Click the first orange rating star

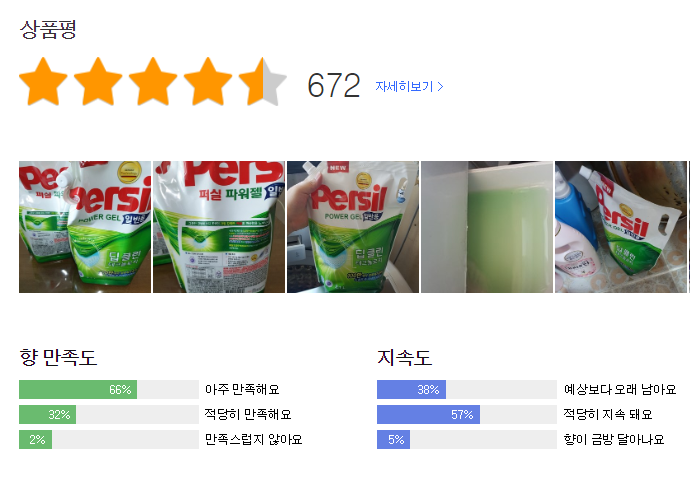tap(44, 82)
